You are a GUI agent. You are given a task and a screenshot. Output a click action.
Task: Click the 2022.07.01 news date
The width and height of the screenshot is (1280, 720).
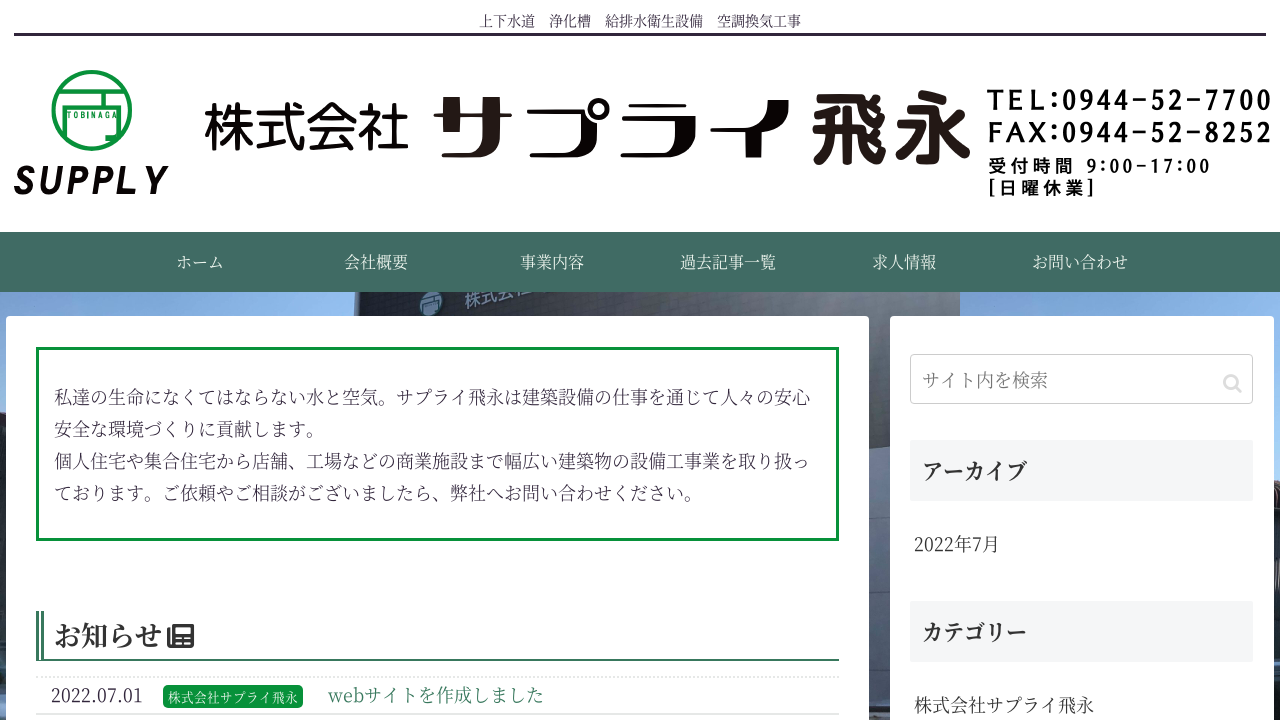[97, 695]
